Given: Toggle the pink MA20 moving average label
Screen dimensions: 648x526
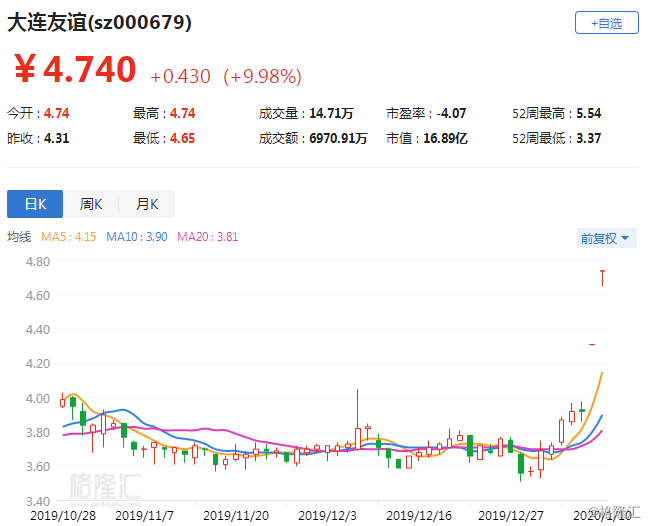Looking at the screenshot, I should click(206, 237).
